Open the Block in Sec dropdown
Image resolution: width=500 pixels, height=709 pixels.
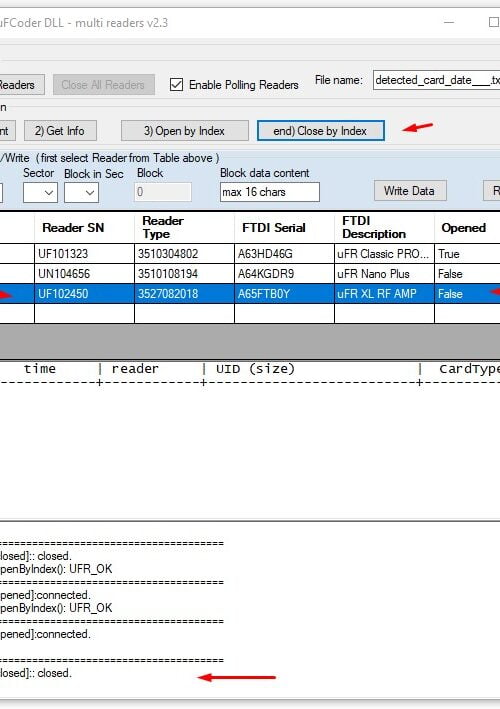(x=81, y=193)
